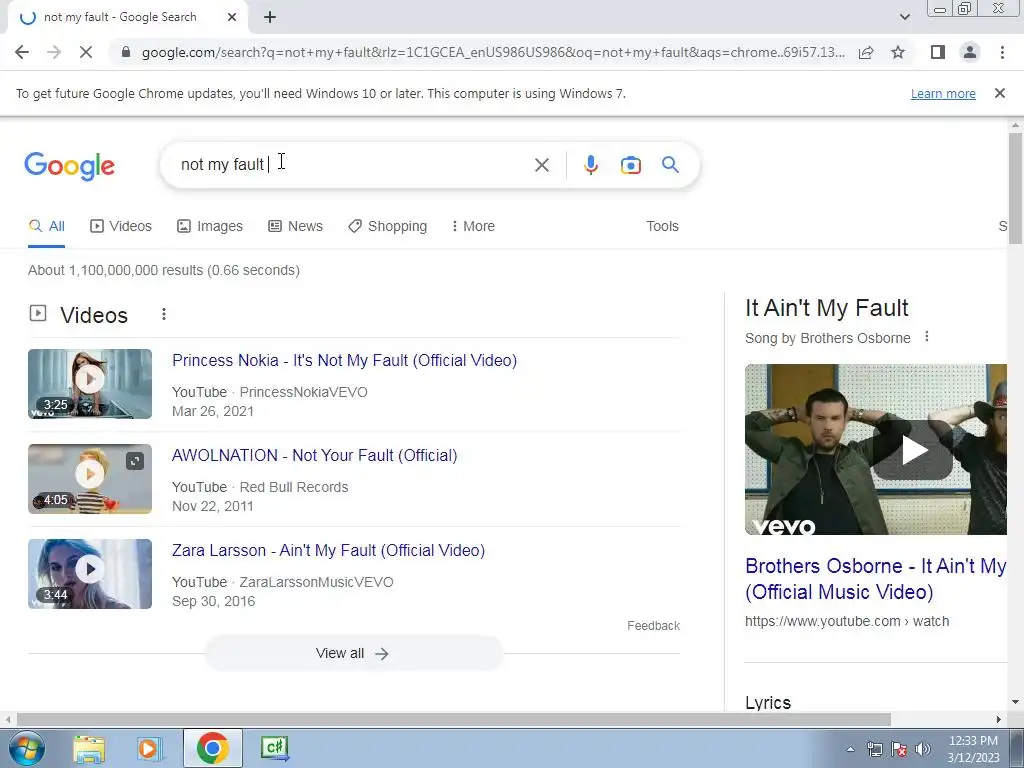Open the taskbar clock showing 12:33 PM
The width and height of the screenshot is (1024, 768).
(973, 749)
